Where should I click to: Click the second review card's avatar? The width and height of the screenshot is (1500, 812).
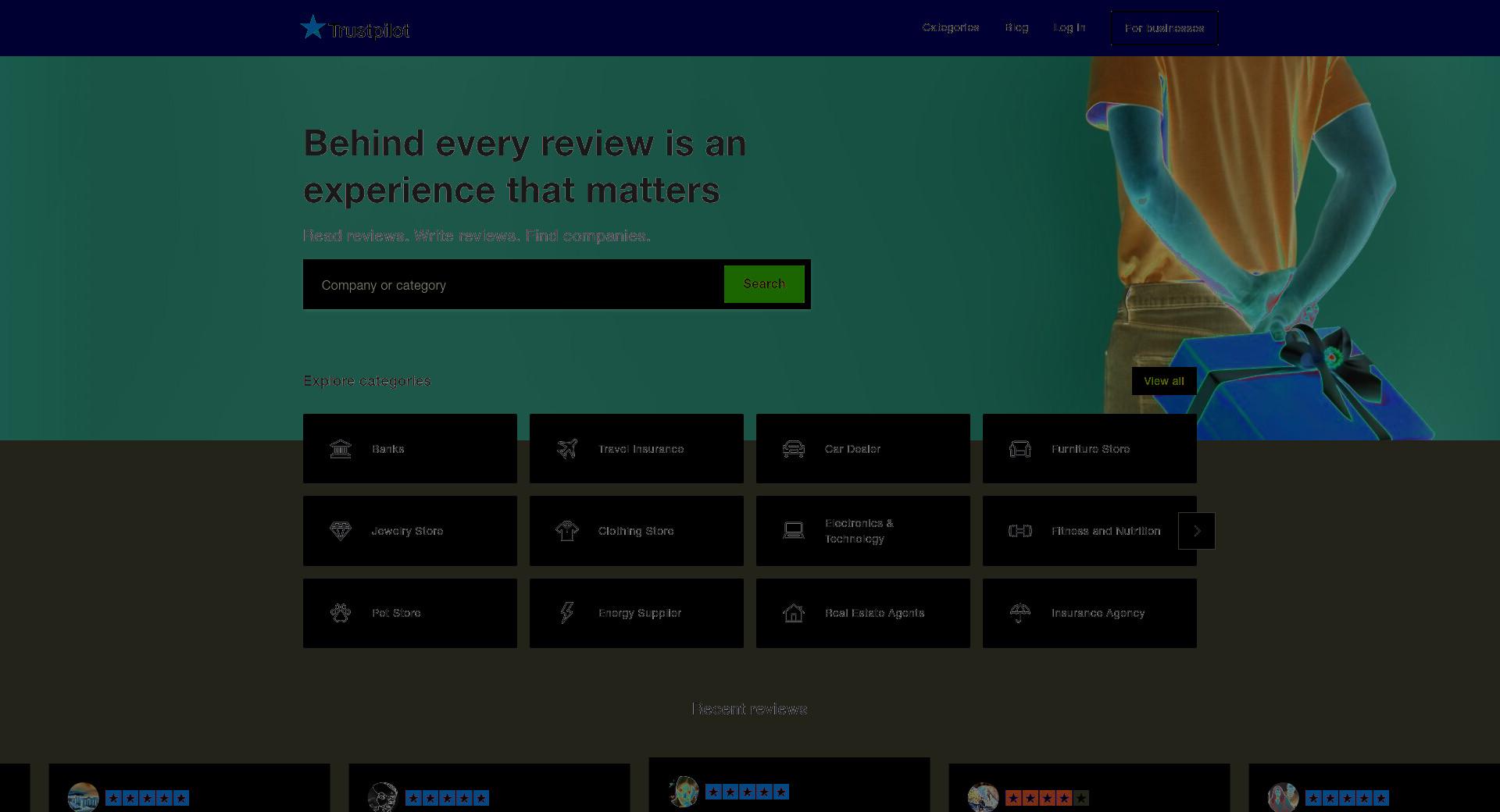point(384,797)
